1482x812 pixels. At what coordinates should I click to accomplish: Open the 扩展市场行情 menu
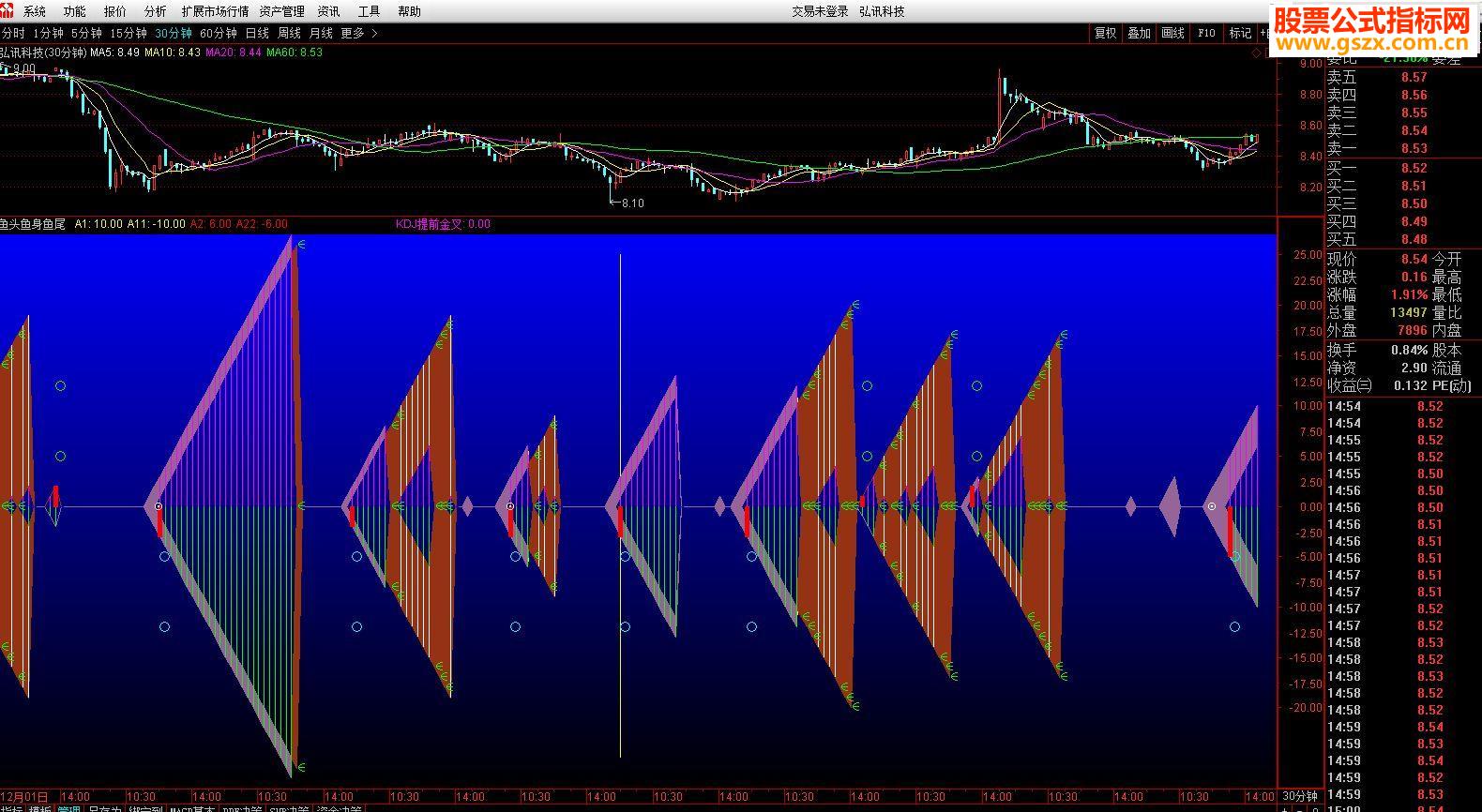click(215, 11)
